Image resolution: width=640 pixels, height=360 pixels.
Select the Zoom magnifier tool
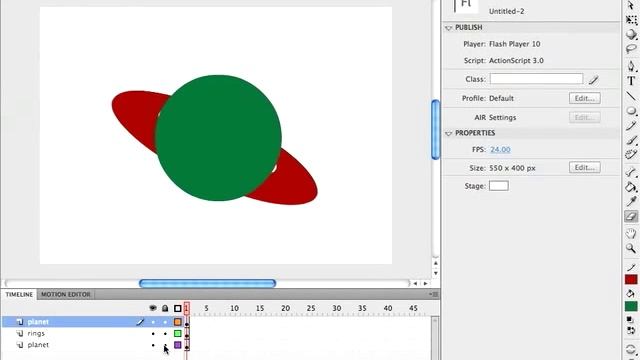tap(631, 248)
